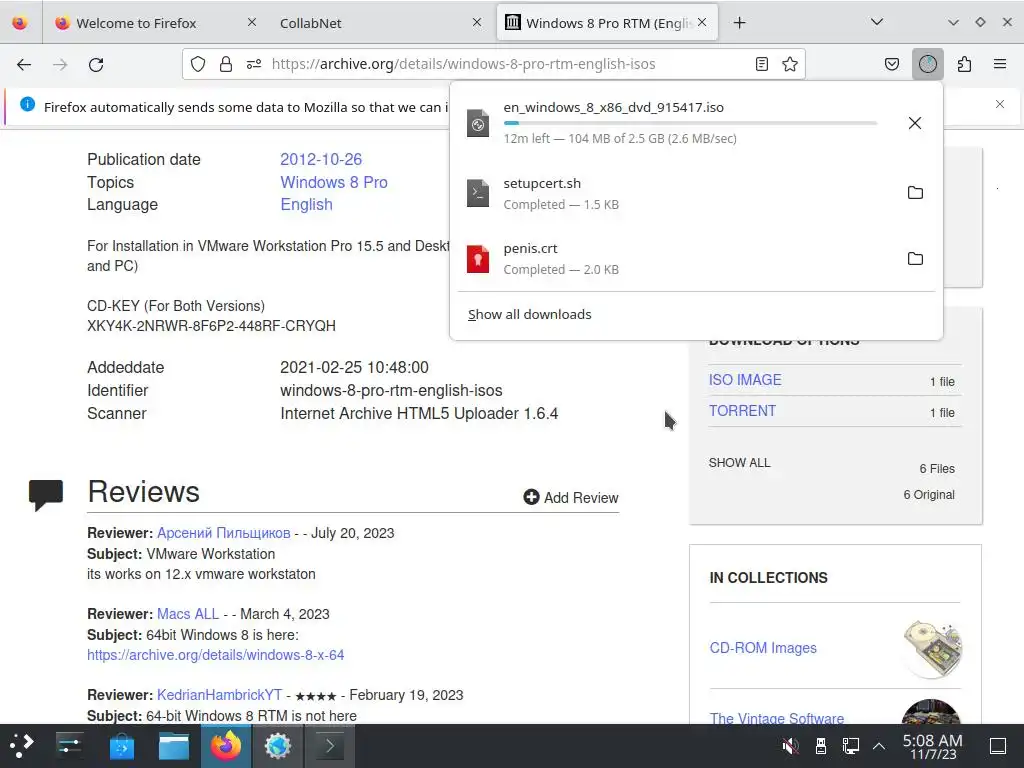
Task: Open containing folder for penis.crt
Action: coord(915,259)
